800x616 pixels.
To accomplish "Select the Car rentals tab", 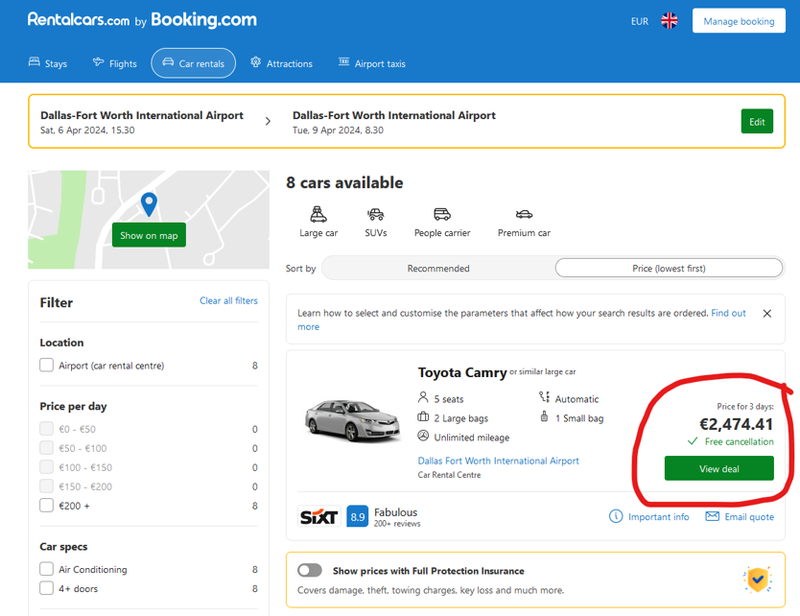I will [x=193, y=63].
